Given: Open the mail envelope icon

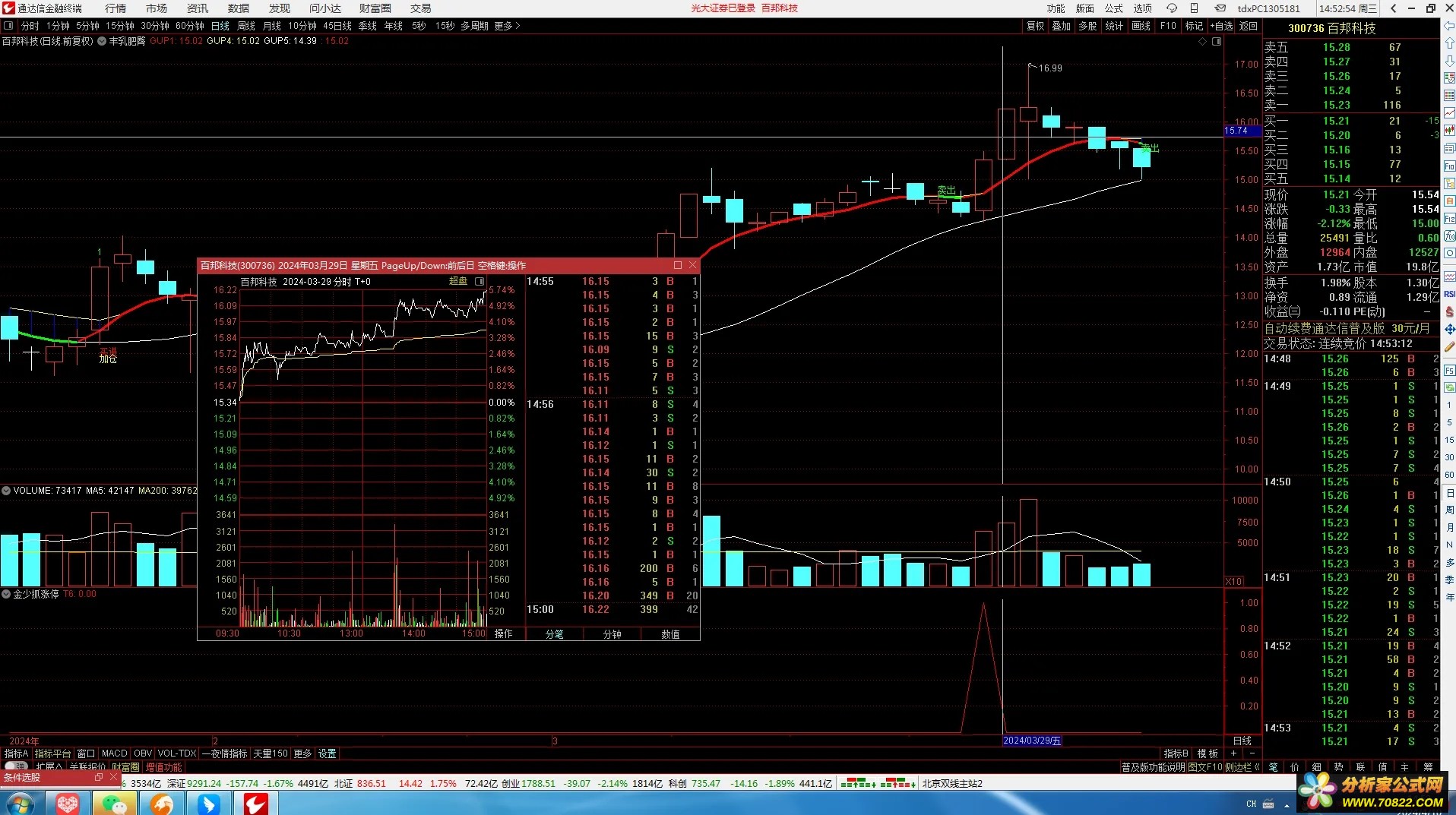Looking at the screenshot, I should point(1220,8).
